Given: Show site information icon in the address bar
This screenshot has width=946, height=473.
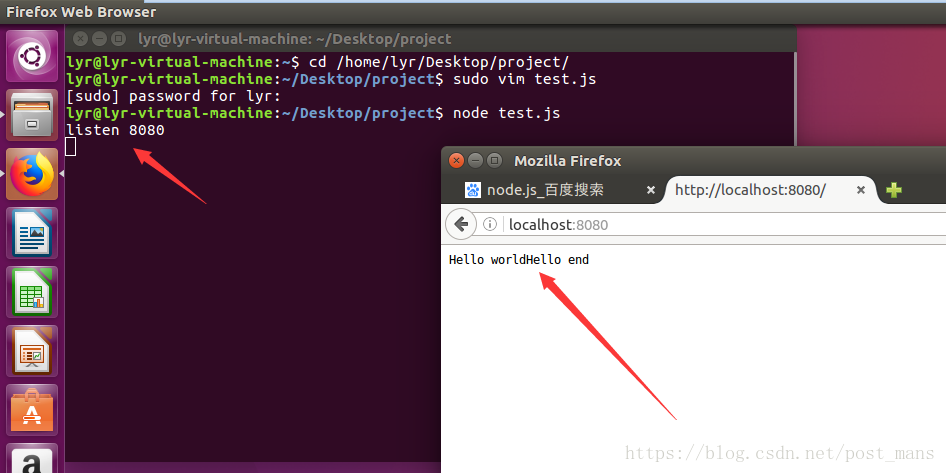Looking at the screenshot, I should tap(490, 225).
